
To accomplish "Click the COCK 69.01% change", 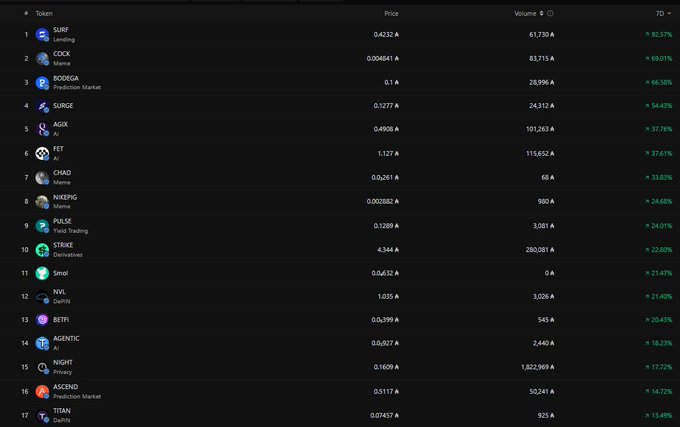I will point(658,58).
